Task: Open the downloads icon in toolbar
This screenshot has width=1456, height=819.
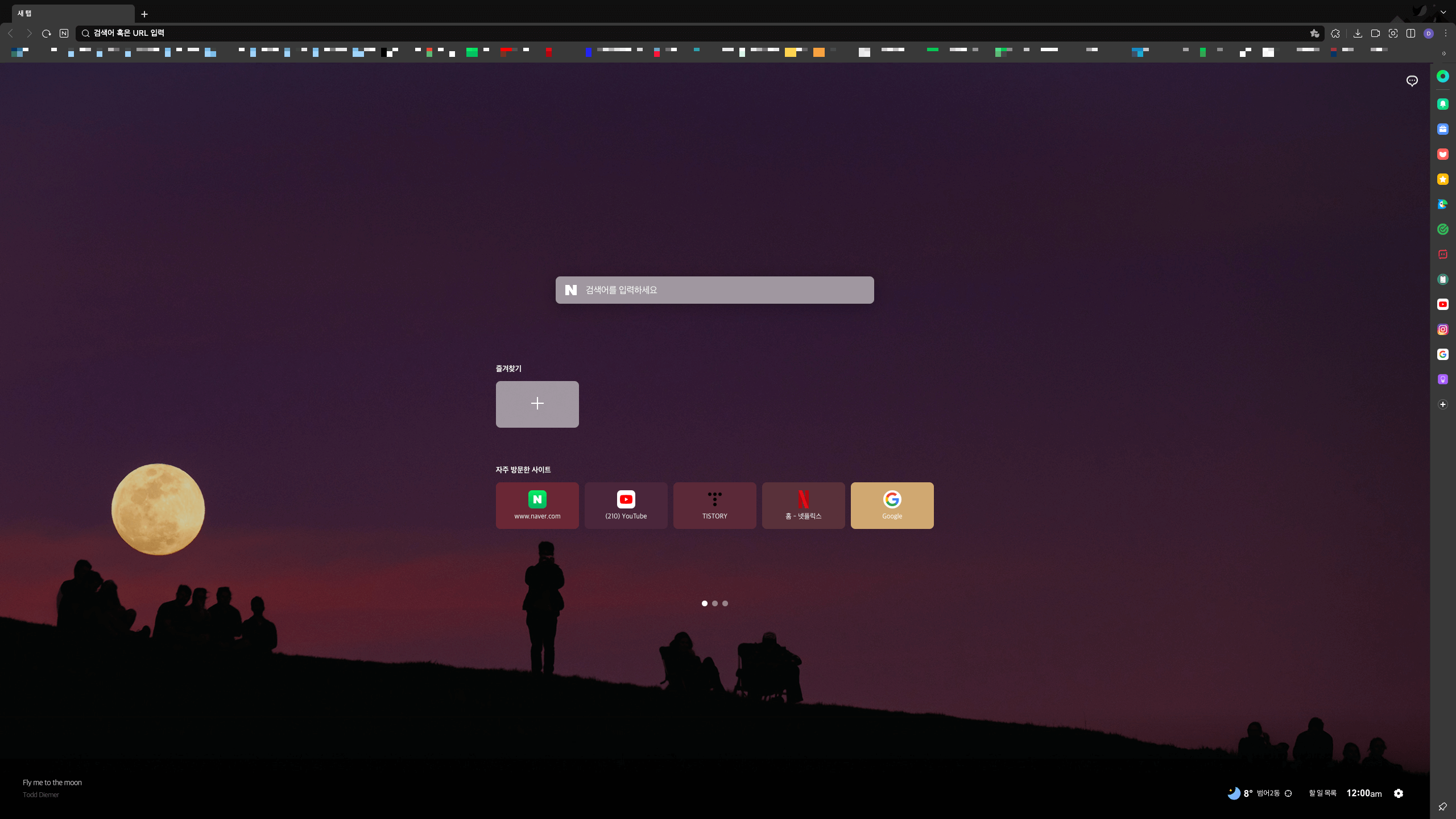Action: [1358, 34]
